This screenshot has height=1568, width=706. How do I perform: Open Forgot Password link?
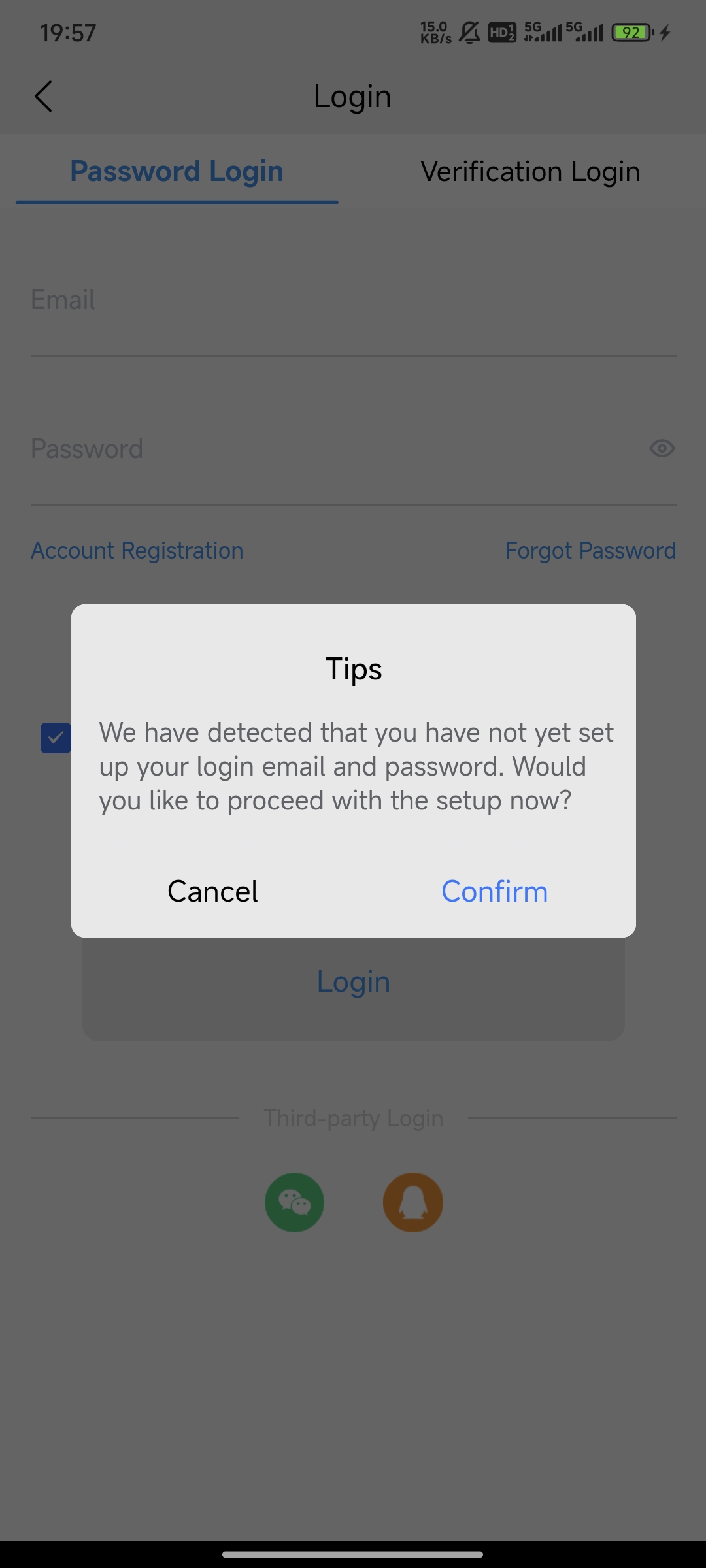click(x=590, y=551)
